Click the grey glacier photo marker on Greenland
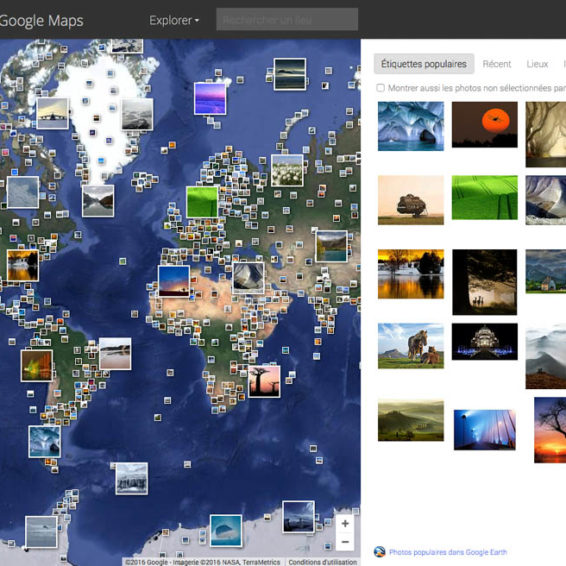Image resolution: width=566 pixels, height=566 pixels. click(x=137, y=114)
